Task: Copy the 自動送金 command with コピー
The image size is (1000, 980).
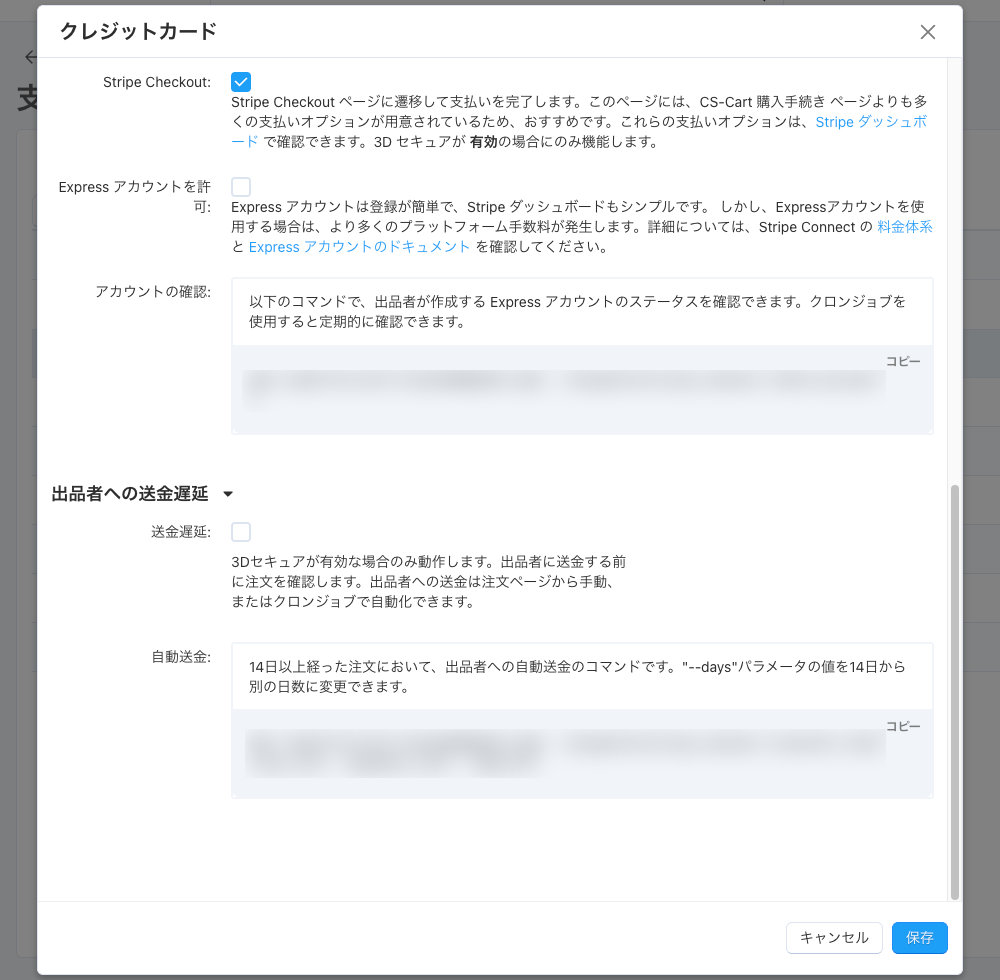Action: (x=902, y=727)
